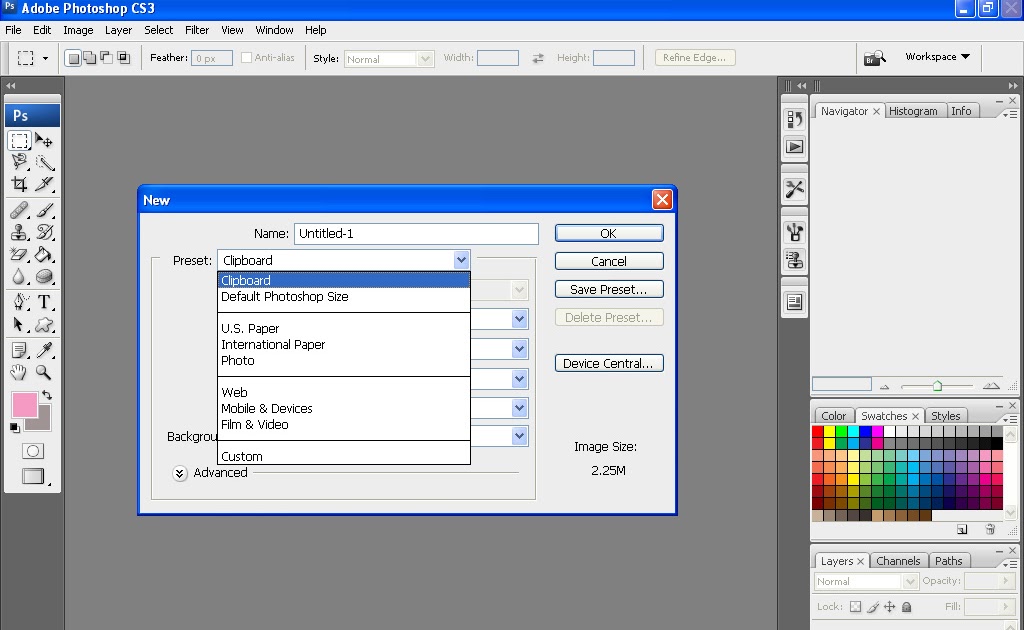1024x630 pixels.
Task: Open tool preset picker arrow
Action: 45,58
